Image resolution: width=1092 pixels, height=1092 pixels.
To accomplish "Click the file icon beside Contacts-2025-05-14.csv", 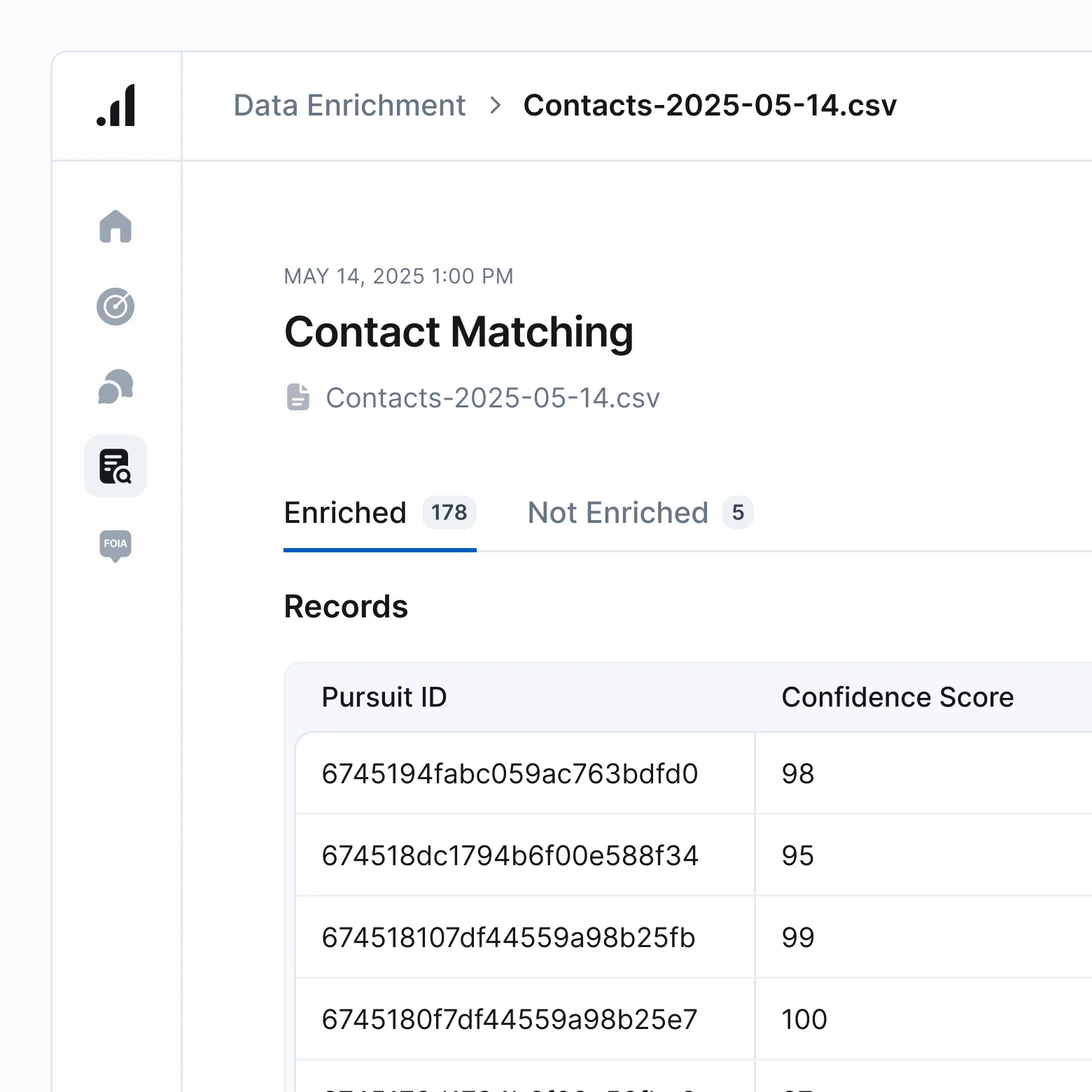I will [300, 398].
